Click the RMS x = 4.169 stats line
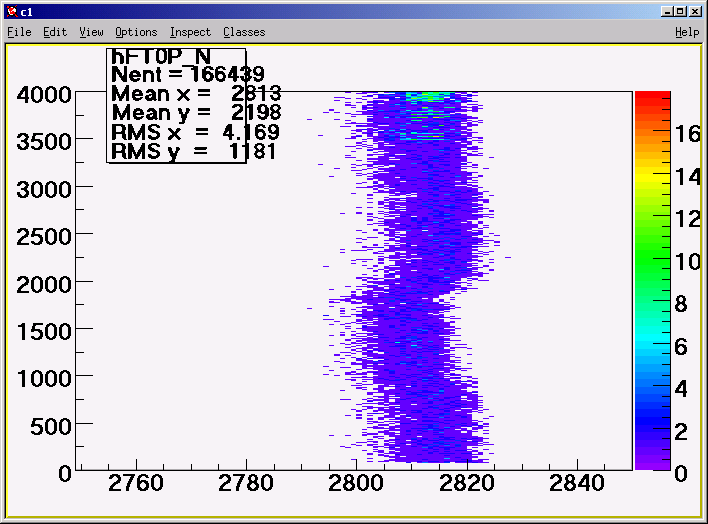The image size is (708, 524). (195, 132)
